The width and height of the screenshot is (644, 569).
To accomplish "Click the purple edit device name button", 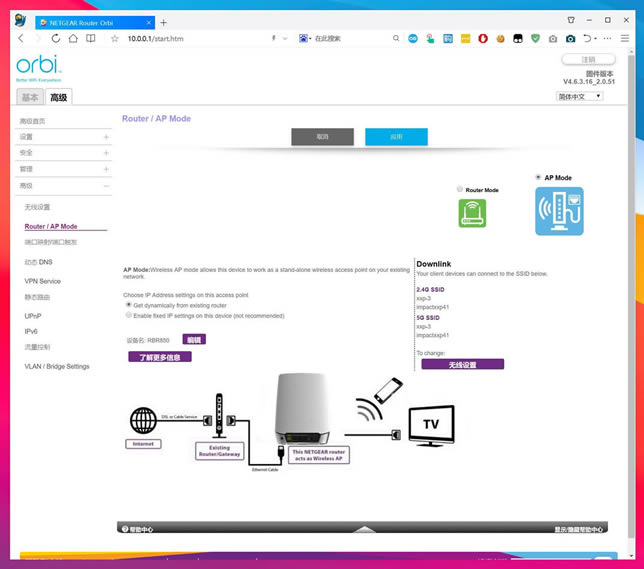I will point(194,339).
